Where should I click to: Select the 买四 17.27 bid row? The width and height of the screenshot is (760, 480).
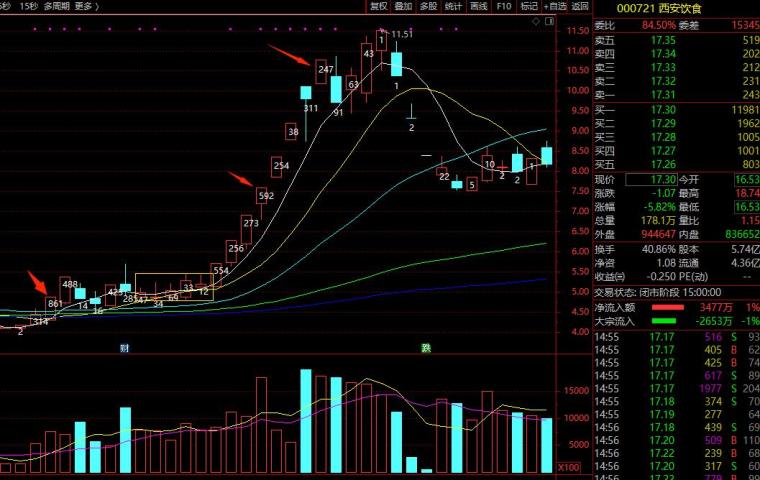click(677, 151)
